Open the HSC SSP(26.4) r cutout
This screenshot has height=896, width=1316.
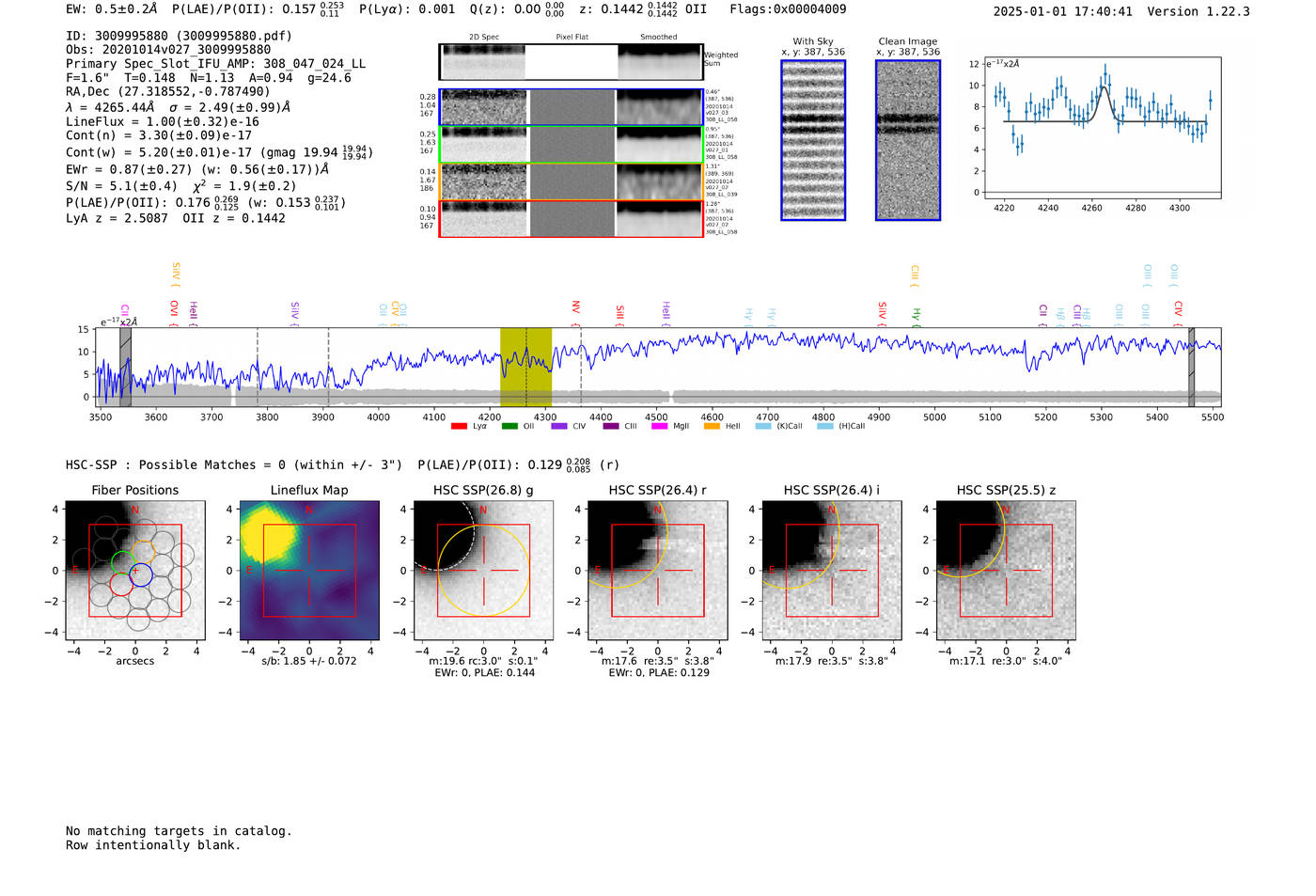[x=657, y=571]
